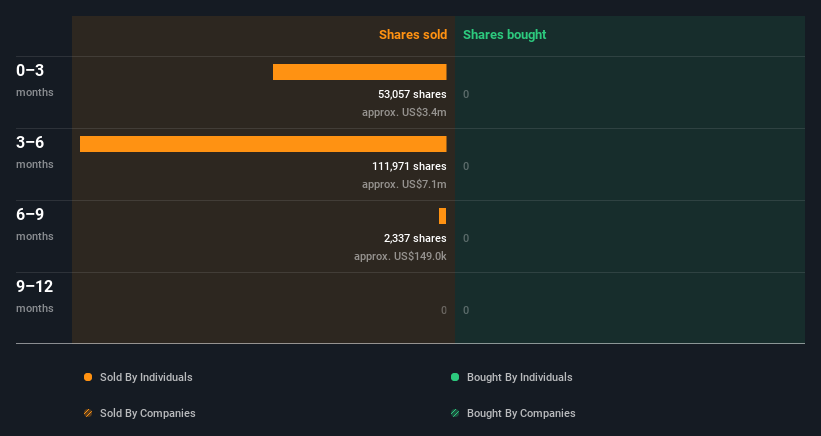Image resolution: width=821 pixels, height=436 pixels.
Task: Select the Shares bought column header
Action: coord(504,35)
